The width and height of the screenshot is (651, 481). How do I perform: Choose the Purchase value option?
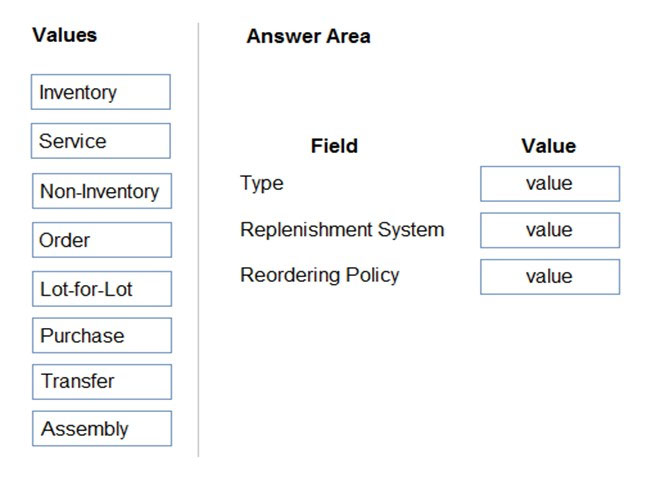click(x=102, y=335)
